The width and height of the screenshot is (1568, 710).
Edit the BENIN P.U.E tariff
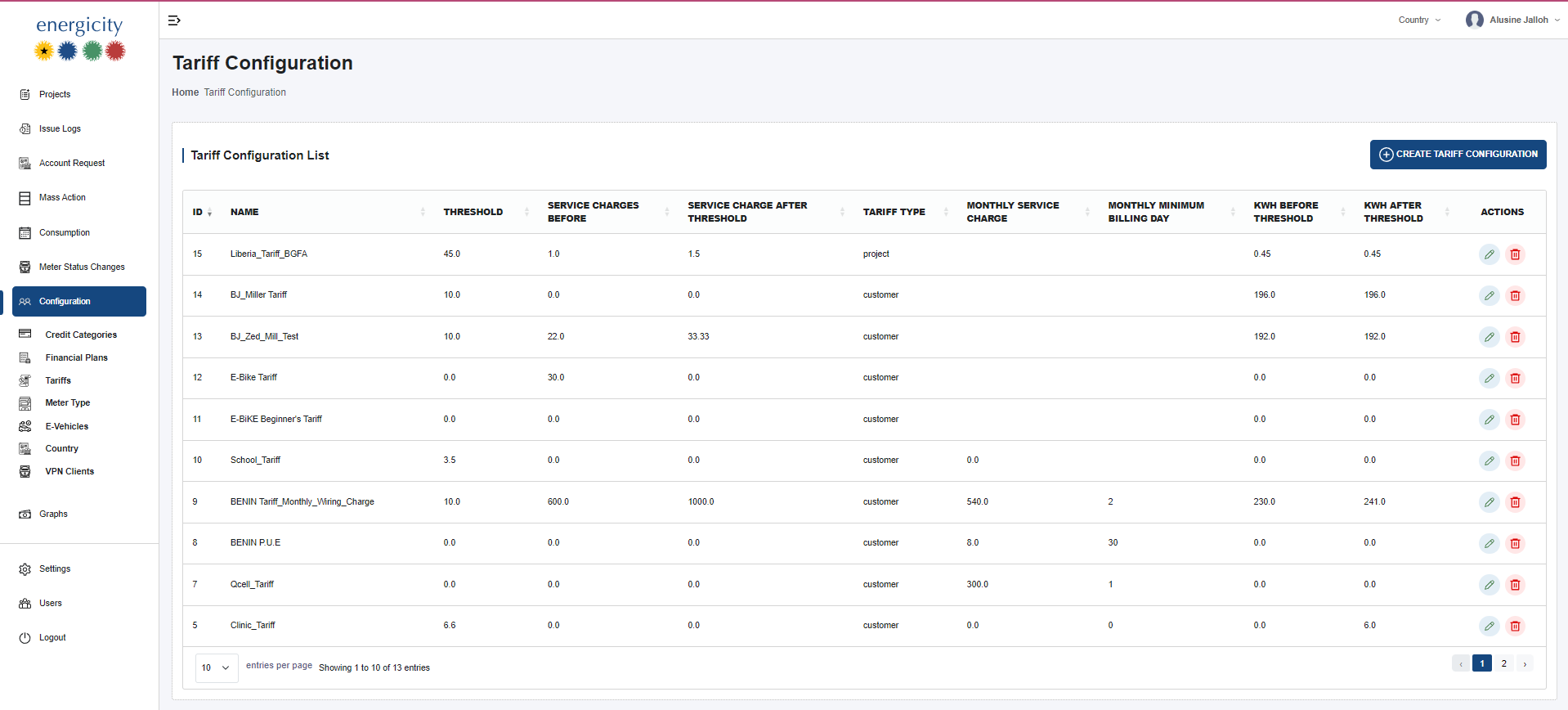point(1490,543)
